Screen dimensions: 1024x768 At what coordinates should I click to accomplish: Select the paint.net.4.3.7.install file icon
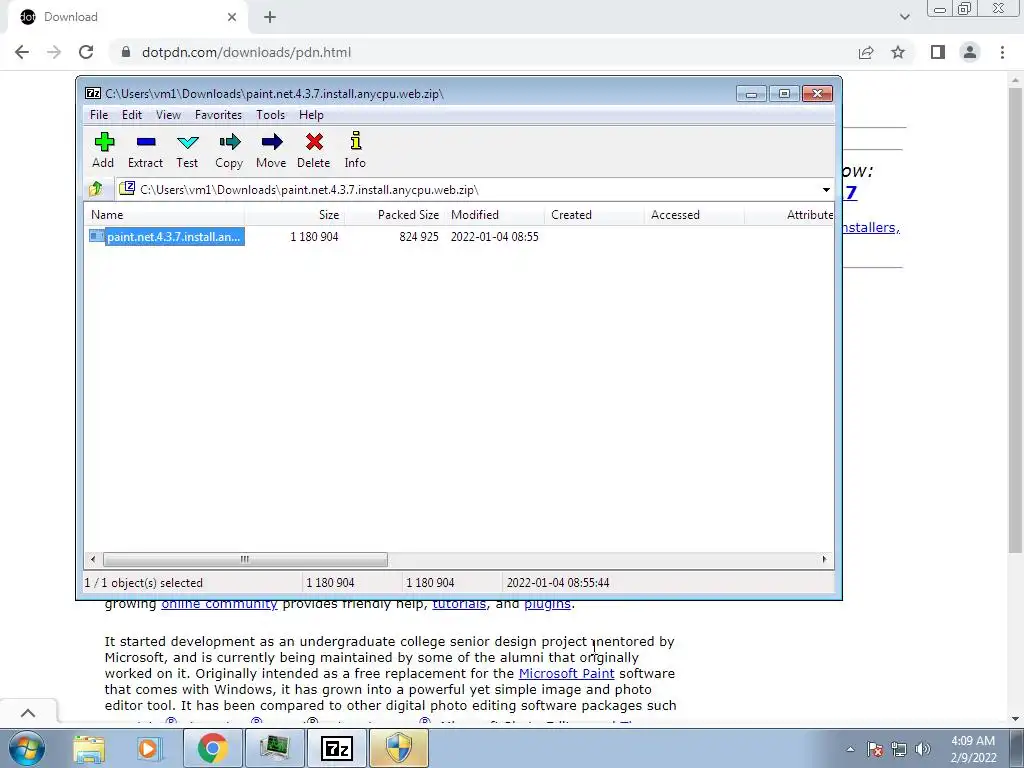(x=97, y=236)
